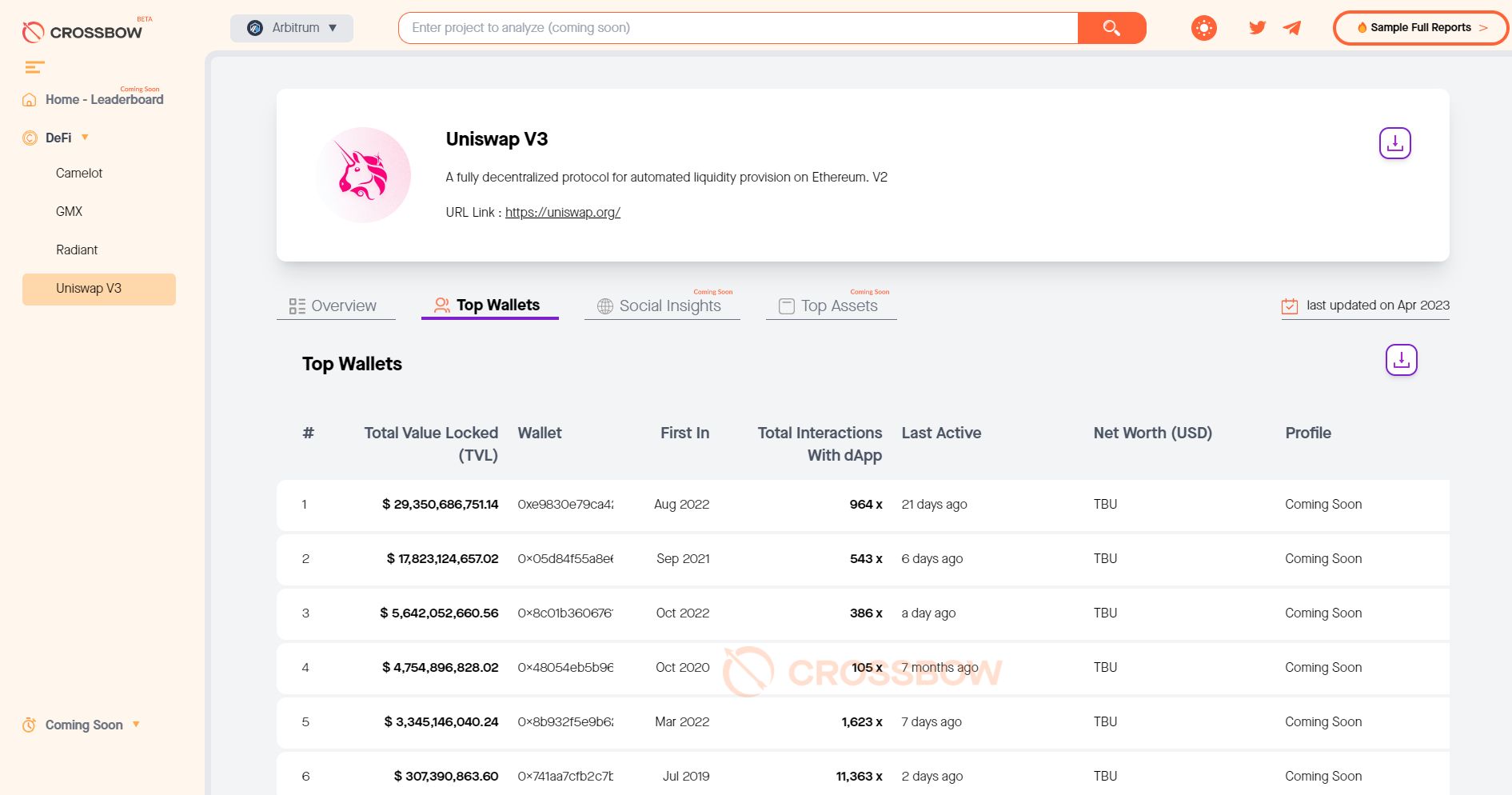Click the Sample Full Reports button
This screenshot has width=1512, height=795.
coord(1421,28)
